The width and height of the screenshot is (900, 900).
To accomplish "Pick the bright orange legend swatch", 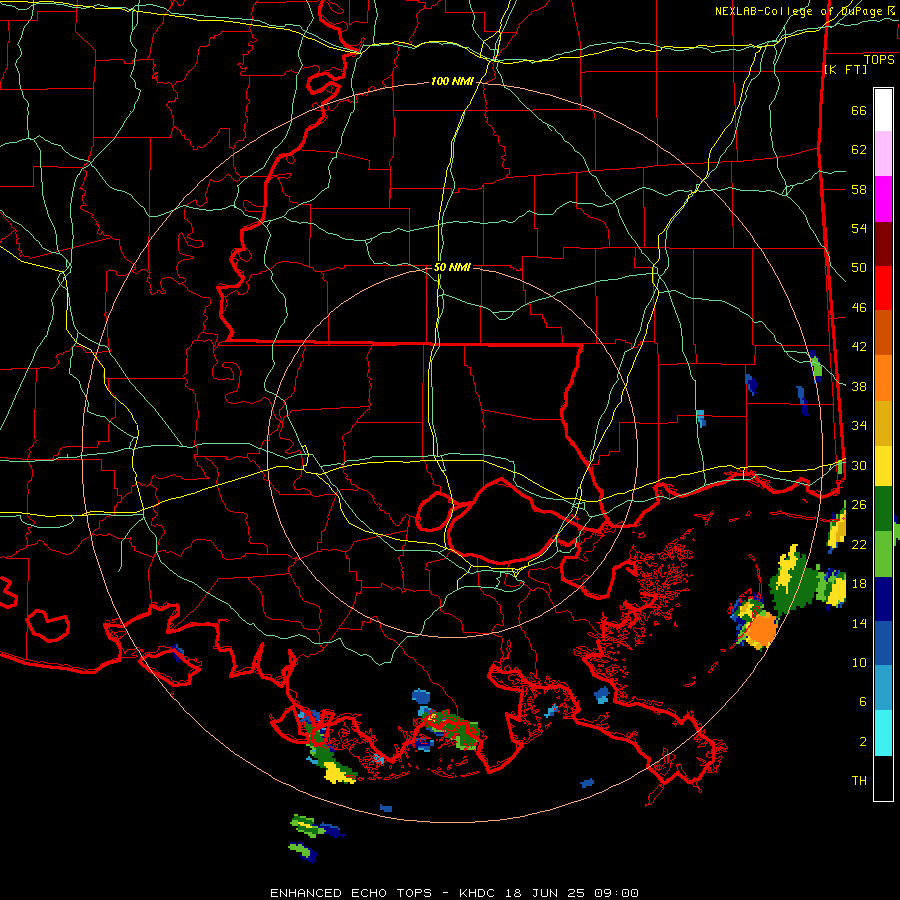I will [883, 378].
